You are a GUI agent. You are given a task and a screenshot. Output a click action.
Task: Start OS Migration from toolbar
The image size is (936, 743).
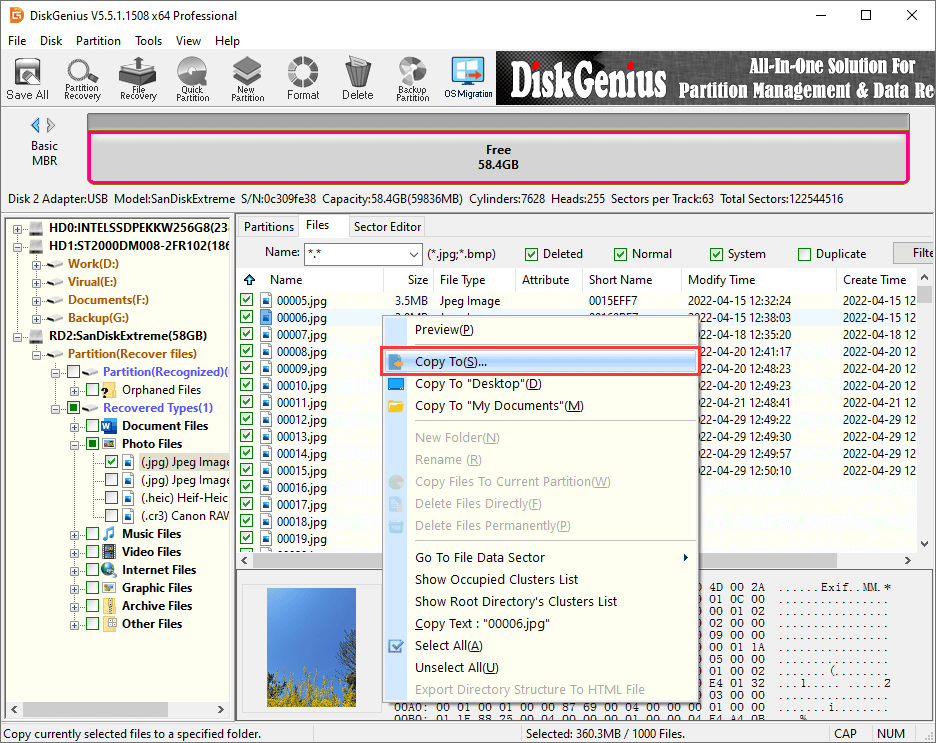pyautogui.click(x=468, y=78)
